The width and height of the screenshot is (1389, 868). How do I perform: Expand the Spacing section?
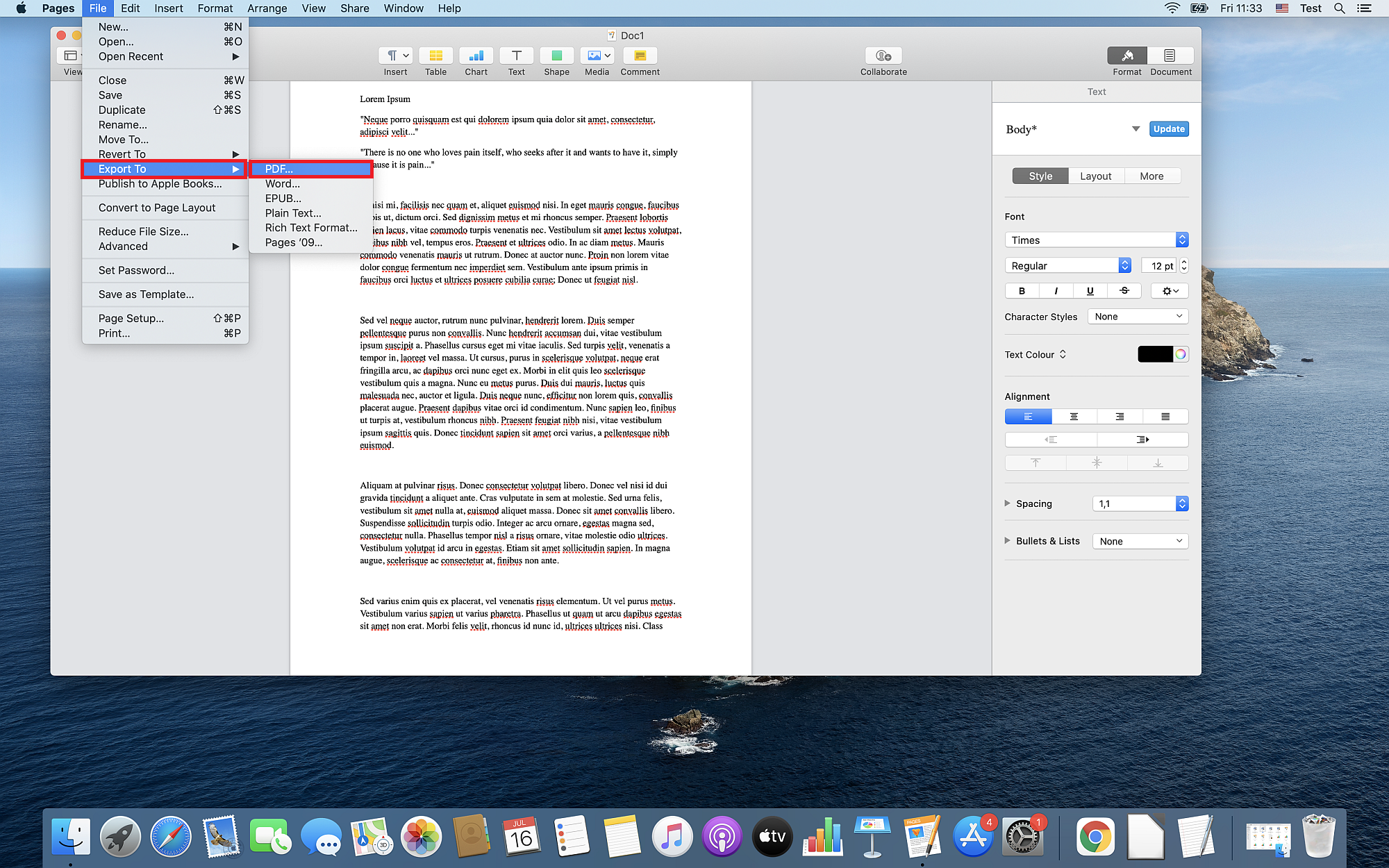click(1008, 503)
